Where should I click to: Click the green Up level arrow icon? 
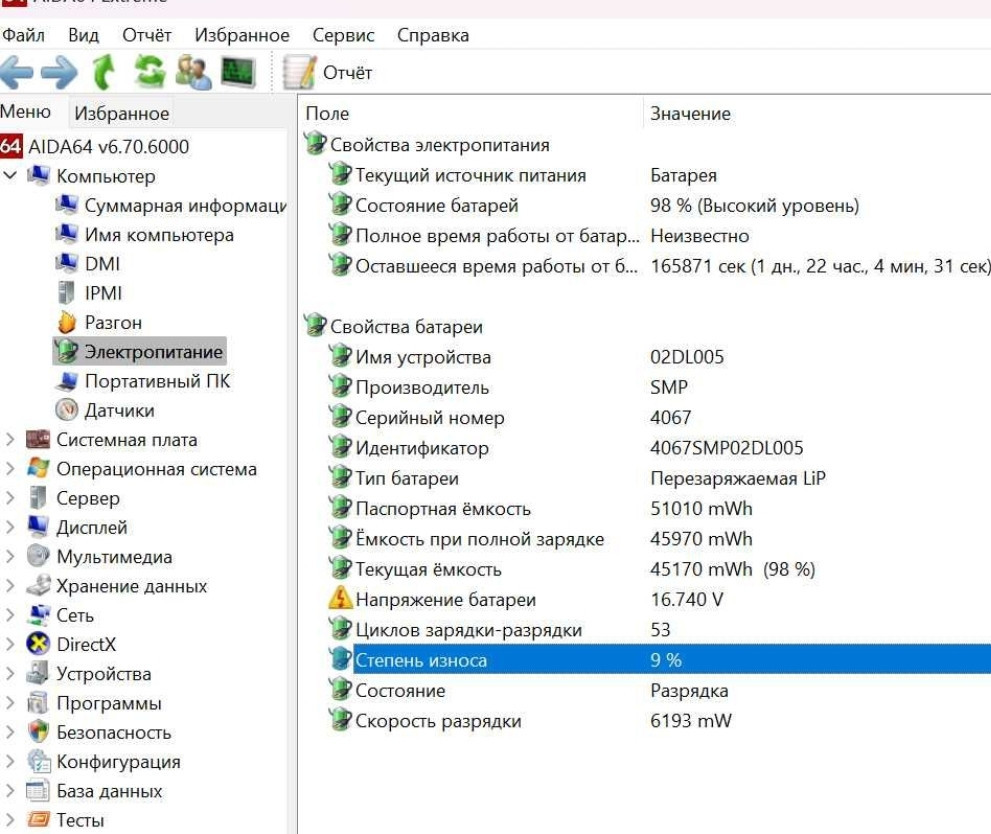(104, 73)
